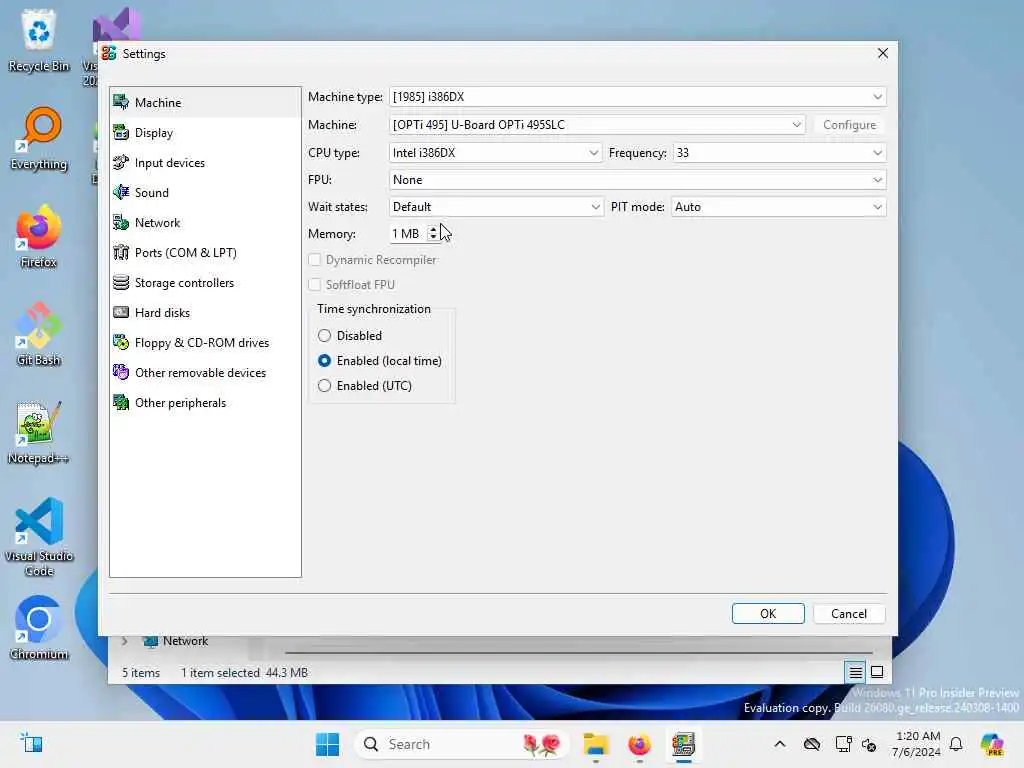
Task: Cancel the Settings dialog
Action: (849, 614)
